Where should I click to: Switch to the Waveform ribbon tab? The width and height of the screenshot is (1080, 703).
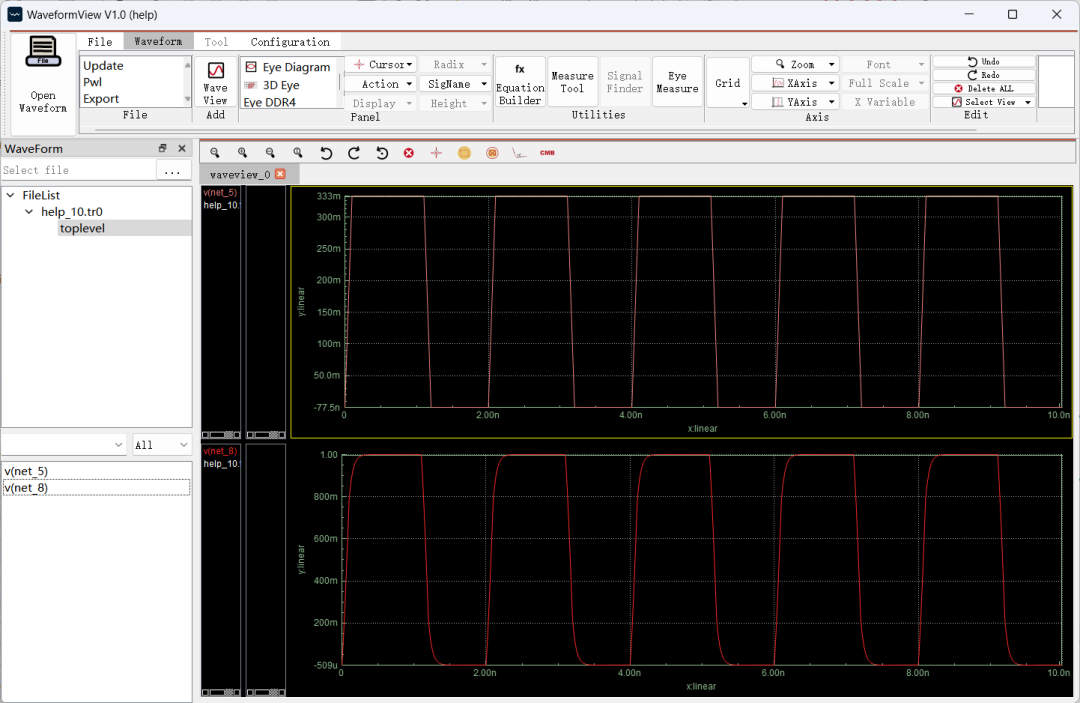(x=158, y=41)
